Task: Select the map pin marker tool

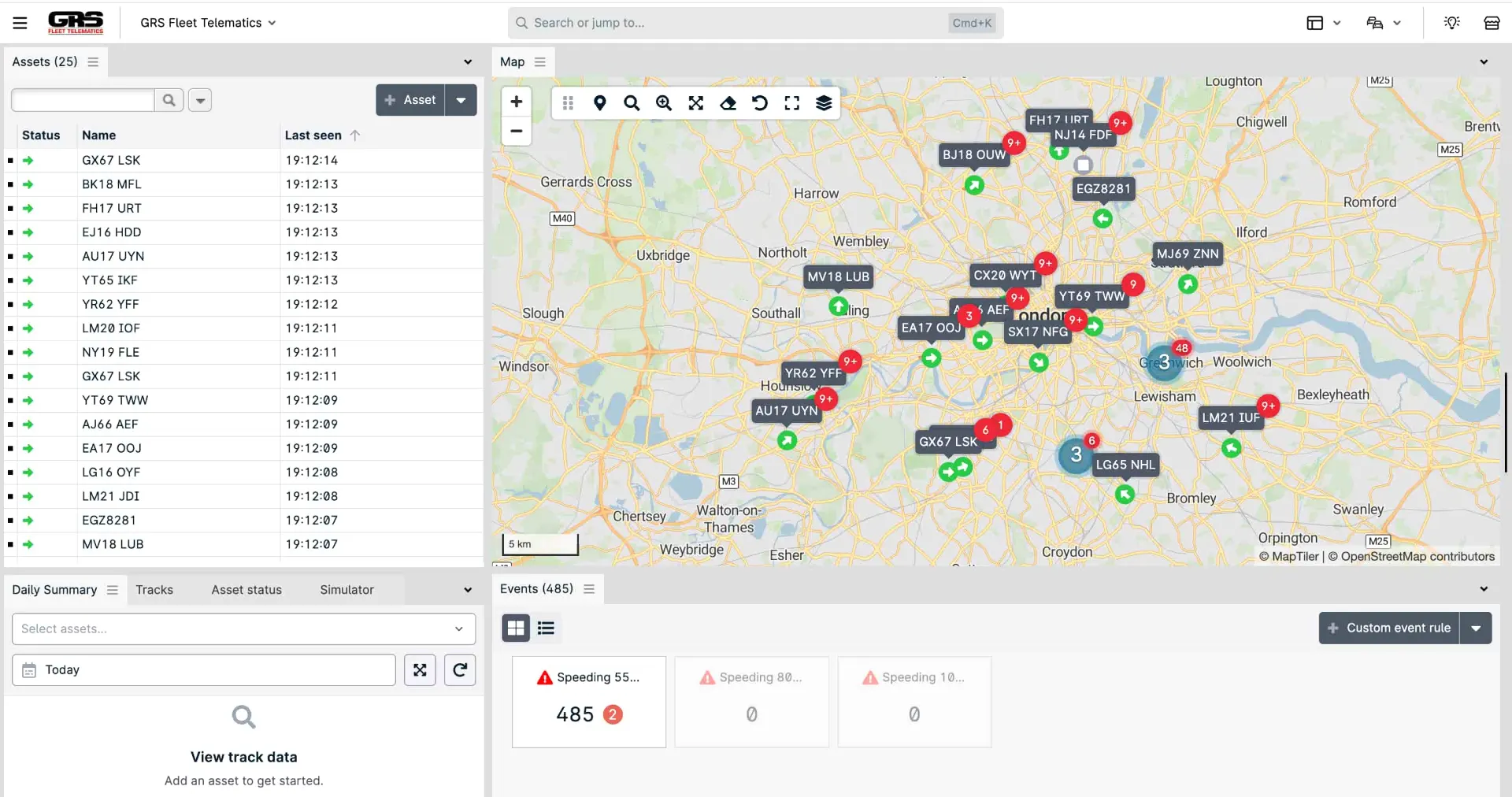Action: [600, 103]
